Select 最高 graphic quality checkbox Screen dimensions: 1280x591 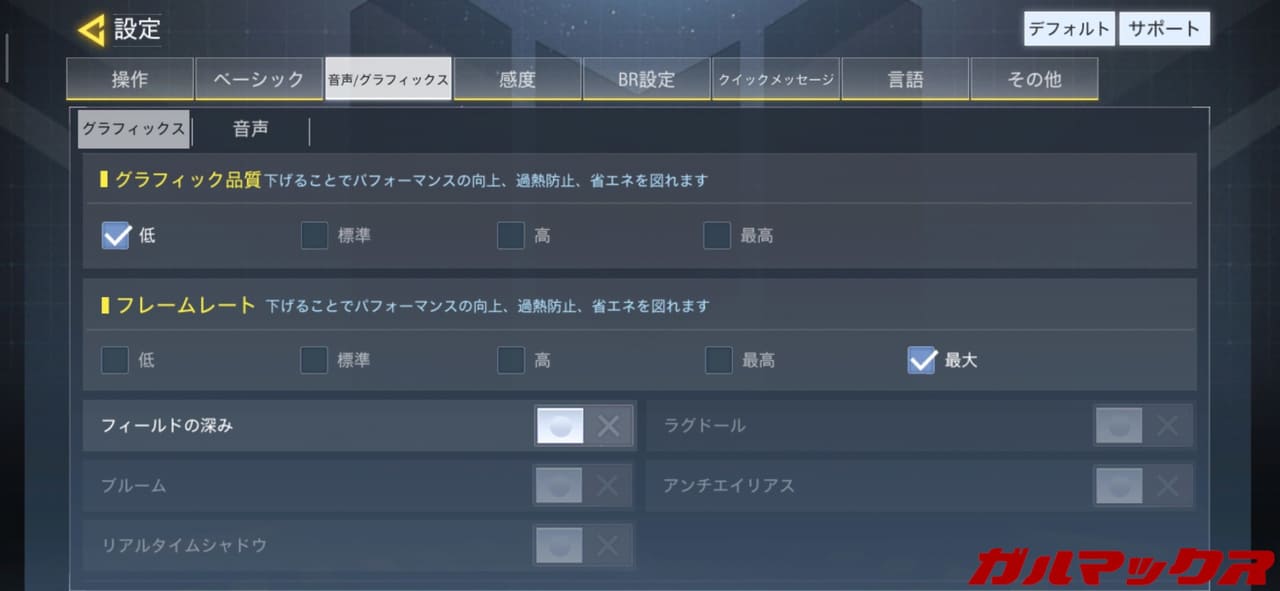[717, 236]
